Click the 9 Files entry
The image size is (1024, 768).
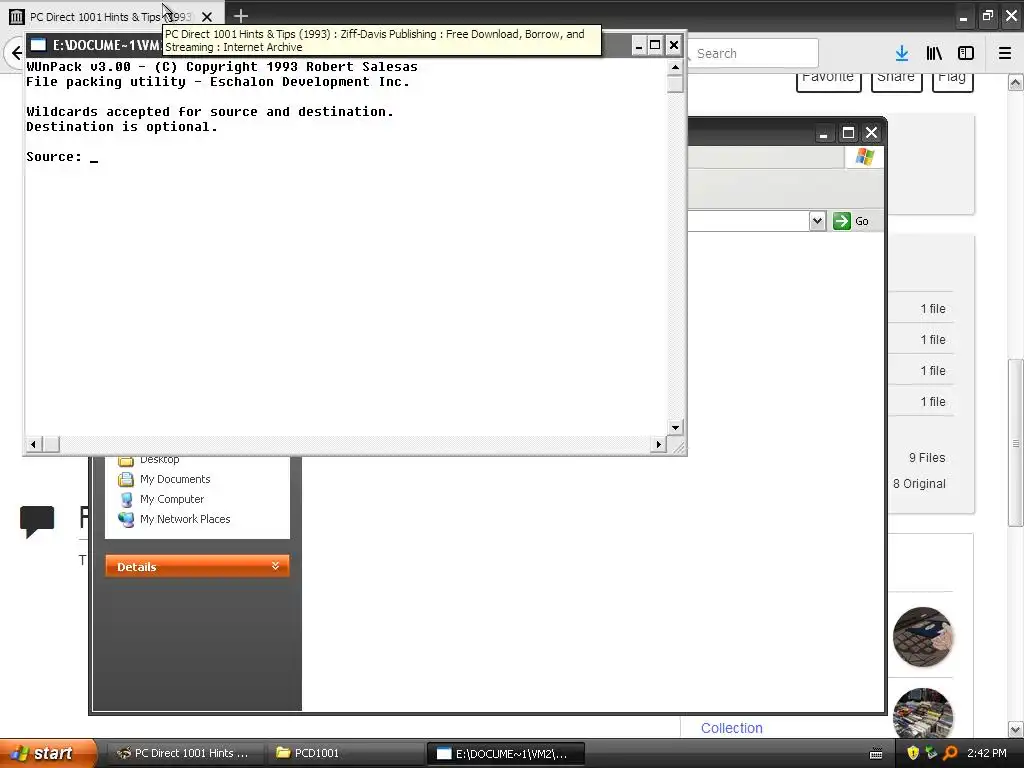pyautogui.click(x=927, y=458)
